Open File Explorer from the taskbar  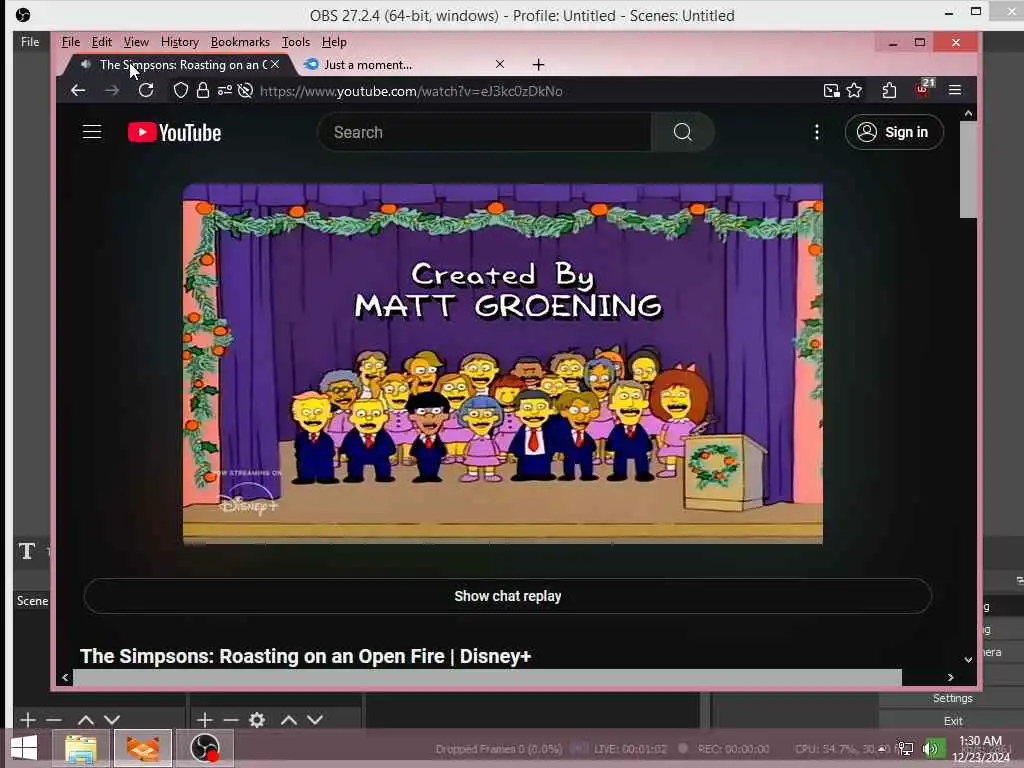tap(81, 748)
